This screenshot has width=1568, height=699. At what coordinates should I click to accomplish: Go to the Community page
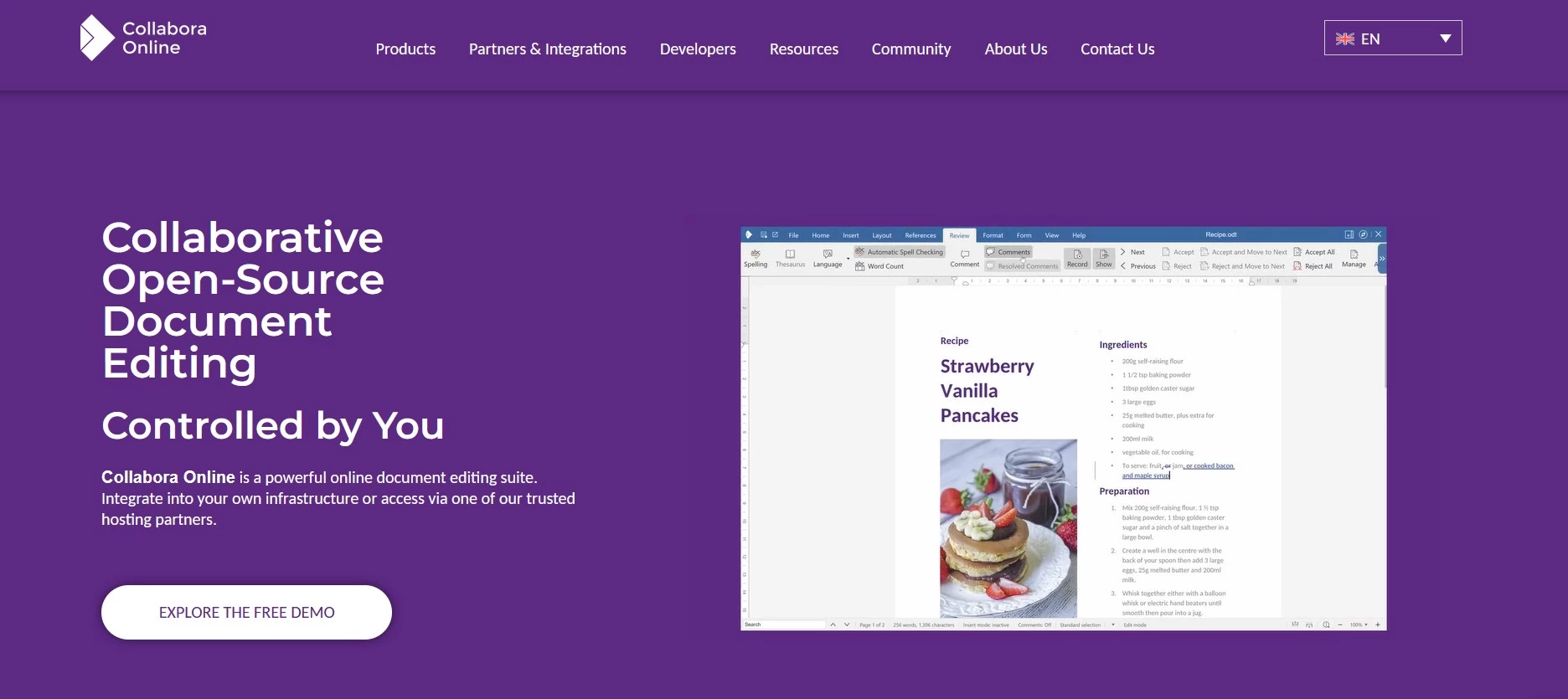pos(911,49)
